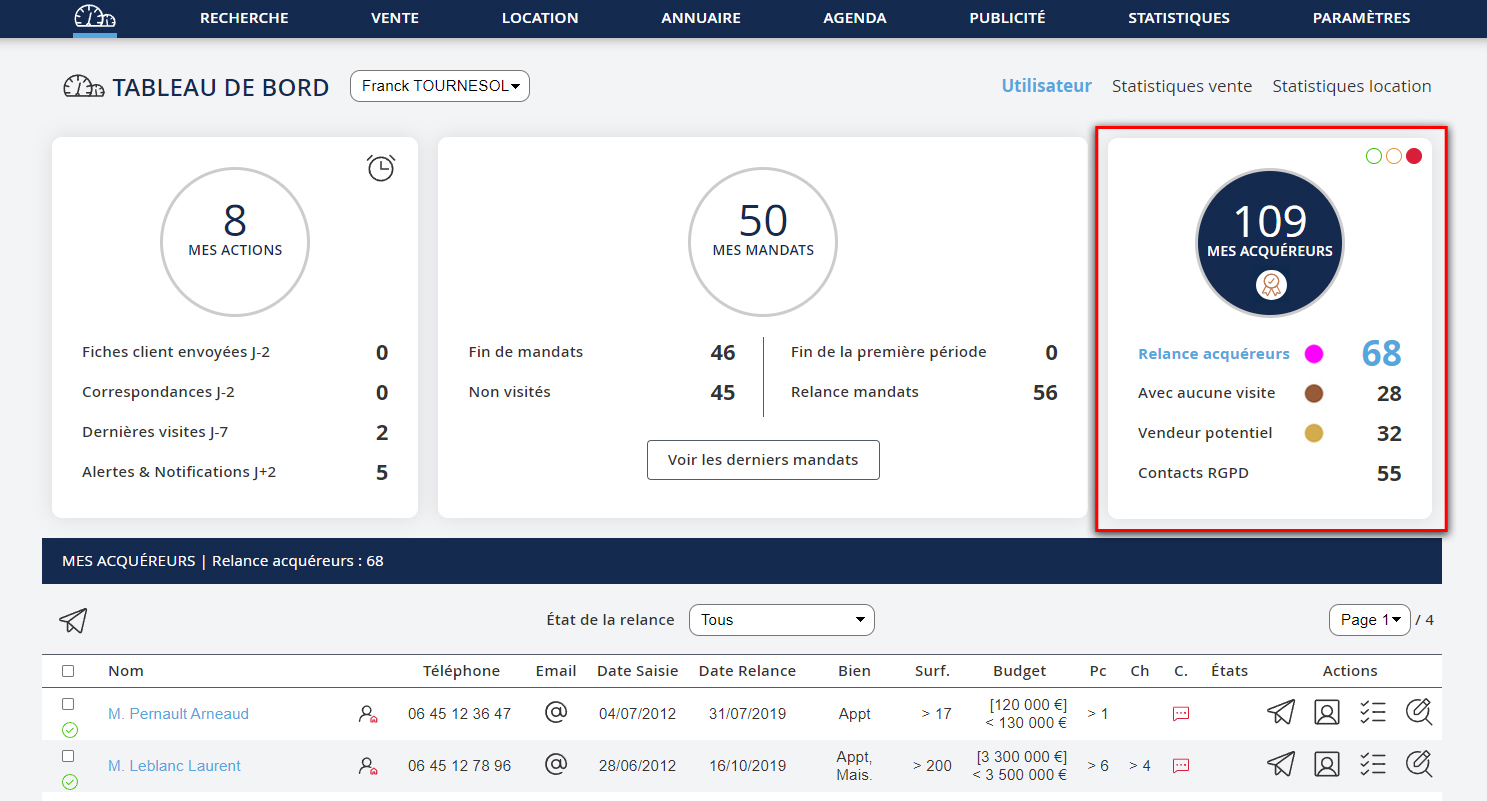Open contact card icon for M. Pernault Arneaud

point(1327,713)
